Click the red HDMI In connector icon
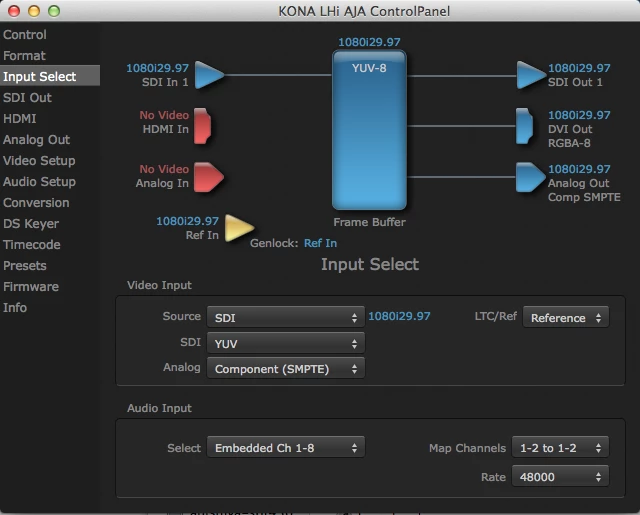The height and width of the screenshot is (515, 640). [202, 126]
